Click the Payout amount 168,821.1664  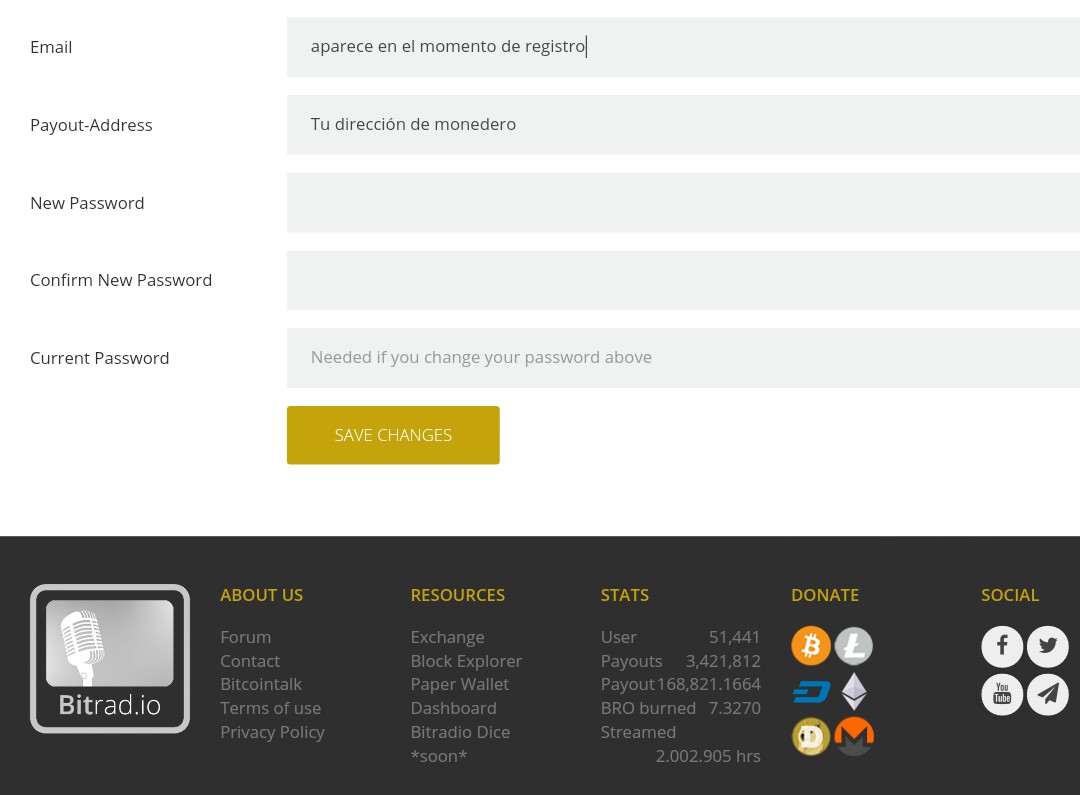709,685
